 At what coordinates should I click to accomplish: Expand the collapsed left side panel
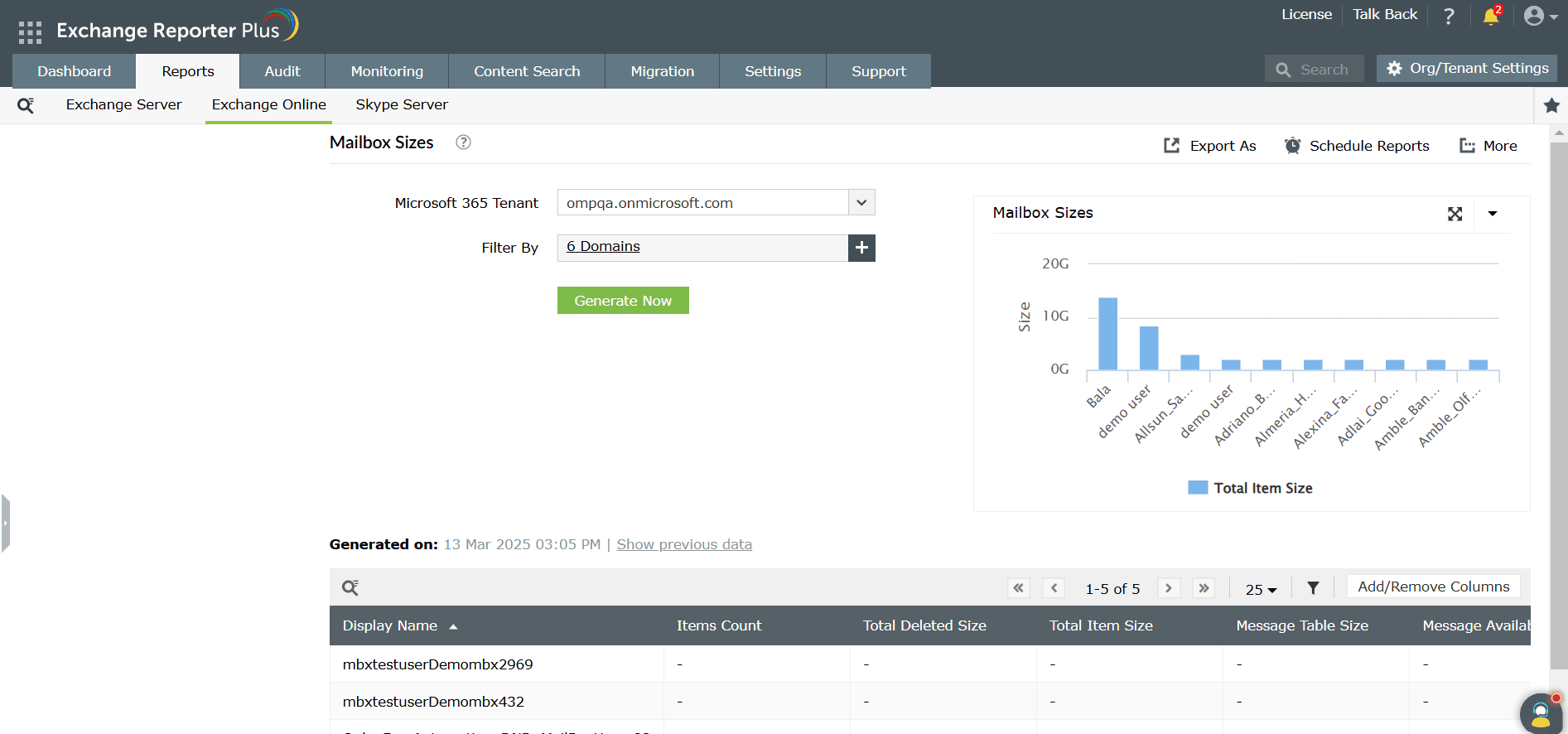[x=5, y=524]
